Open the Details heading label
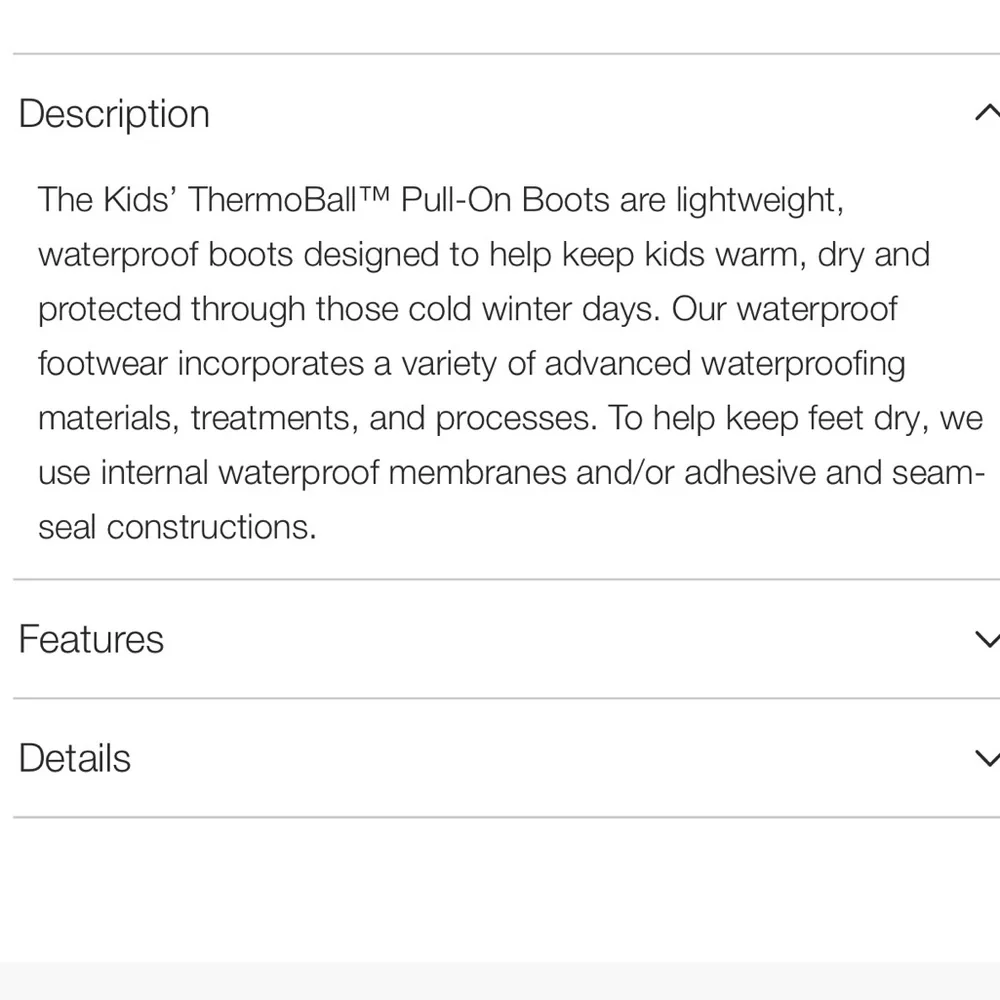The width and height of the screenshot is (1000, 1000). [x=75, y=758]
